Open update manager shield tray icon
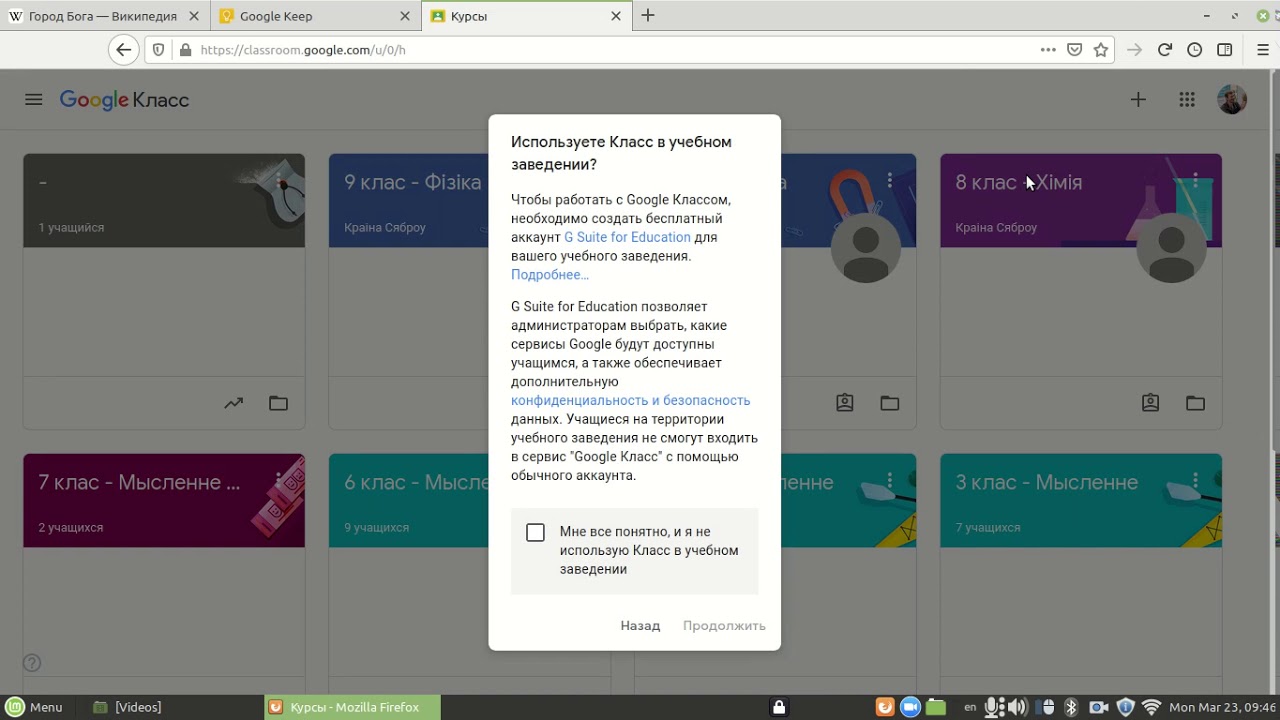The image size is (1280, 720). [1124, 707]
